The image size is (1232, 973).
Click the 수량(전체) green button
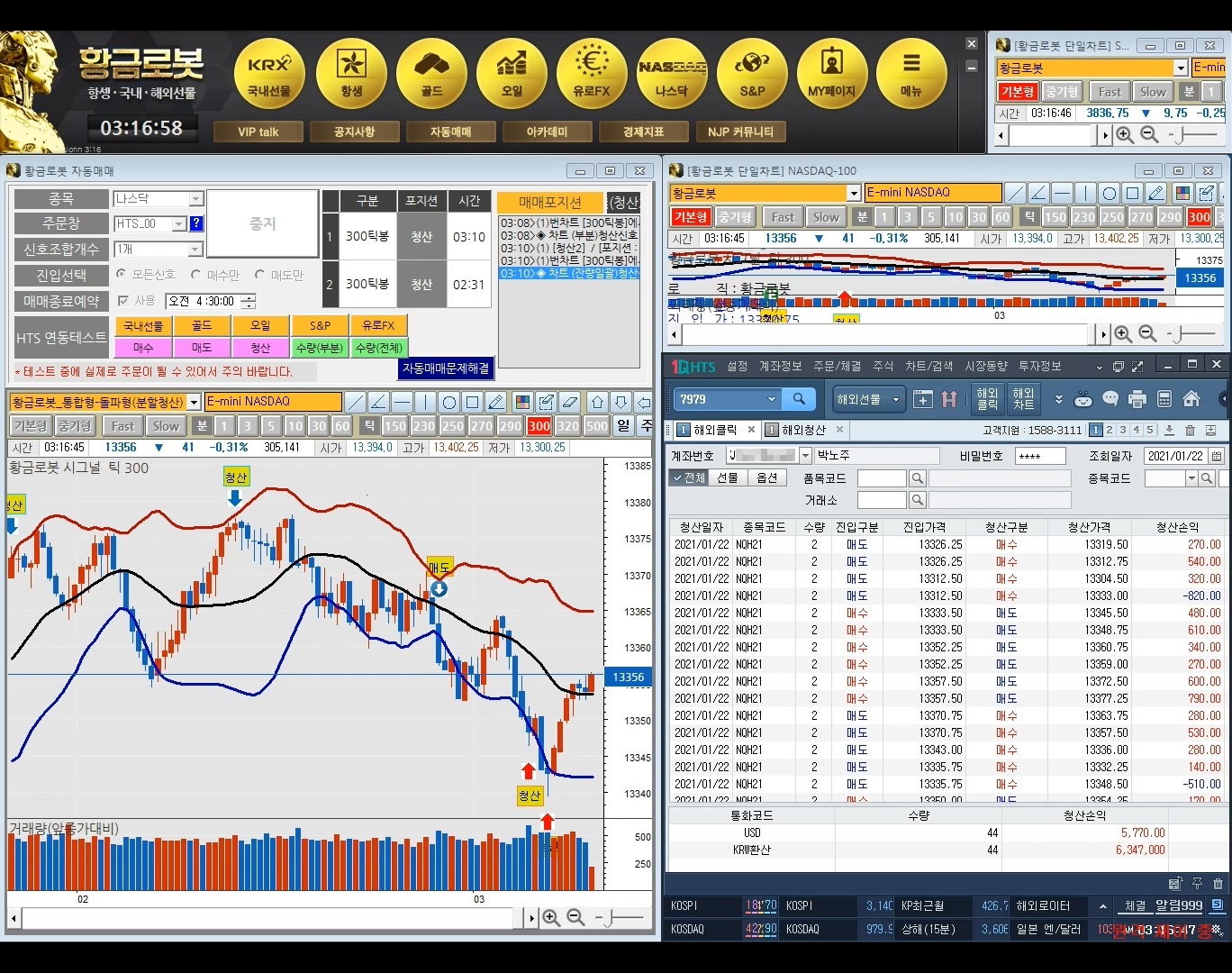(x=378, y=348)
